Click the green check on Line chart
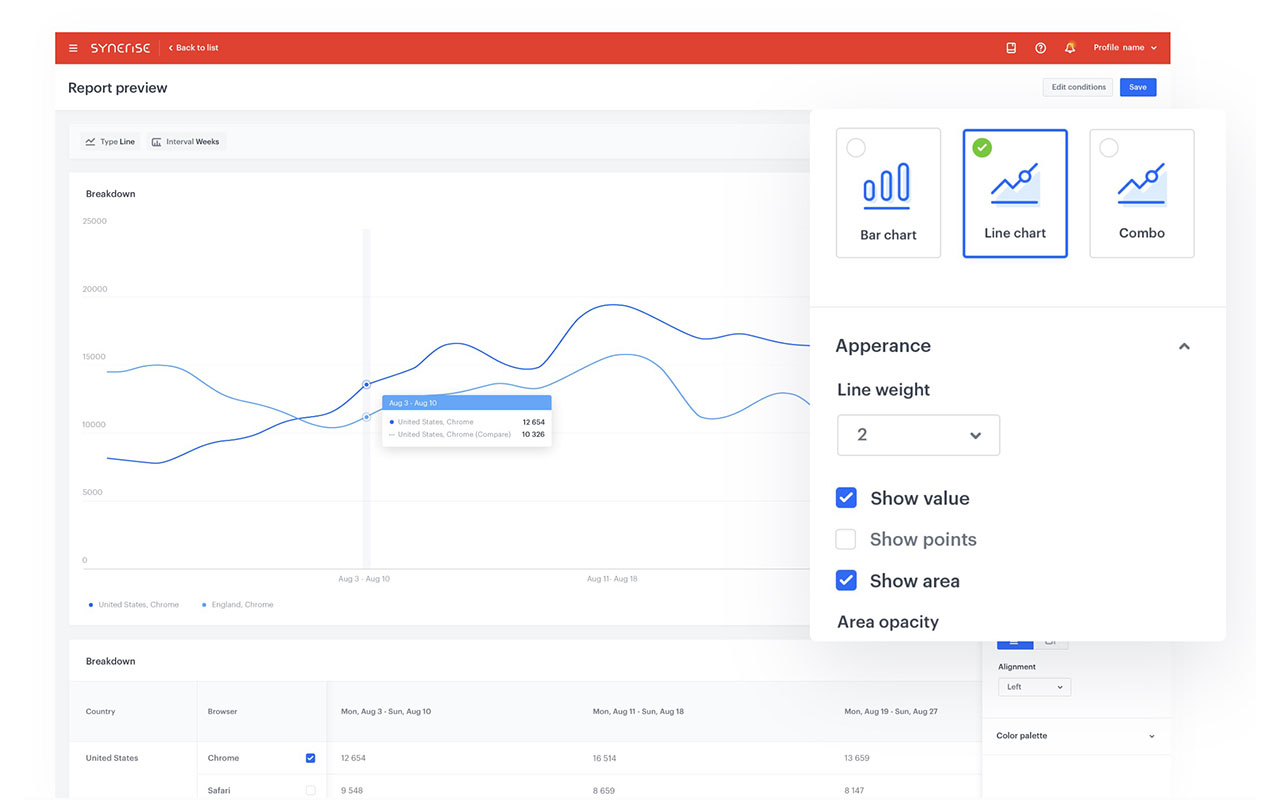 pos(982,148)
